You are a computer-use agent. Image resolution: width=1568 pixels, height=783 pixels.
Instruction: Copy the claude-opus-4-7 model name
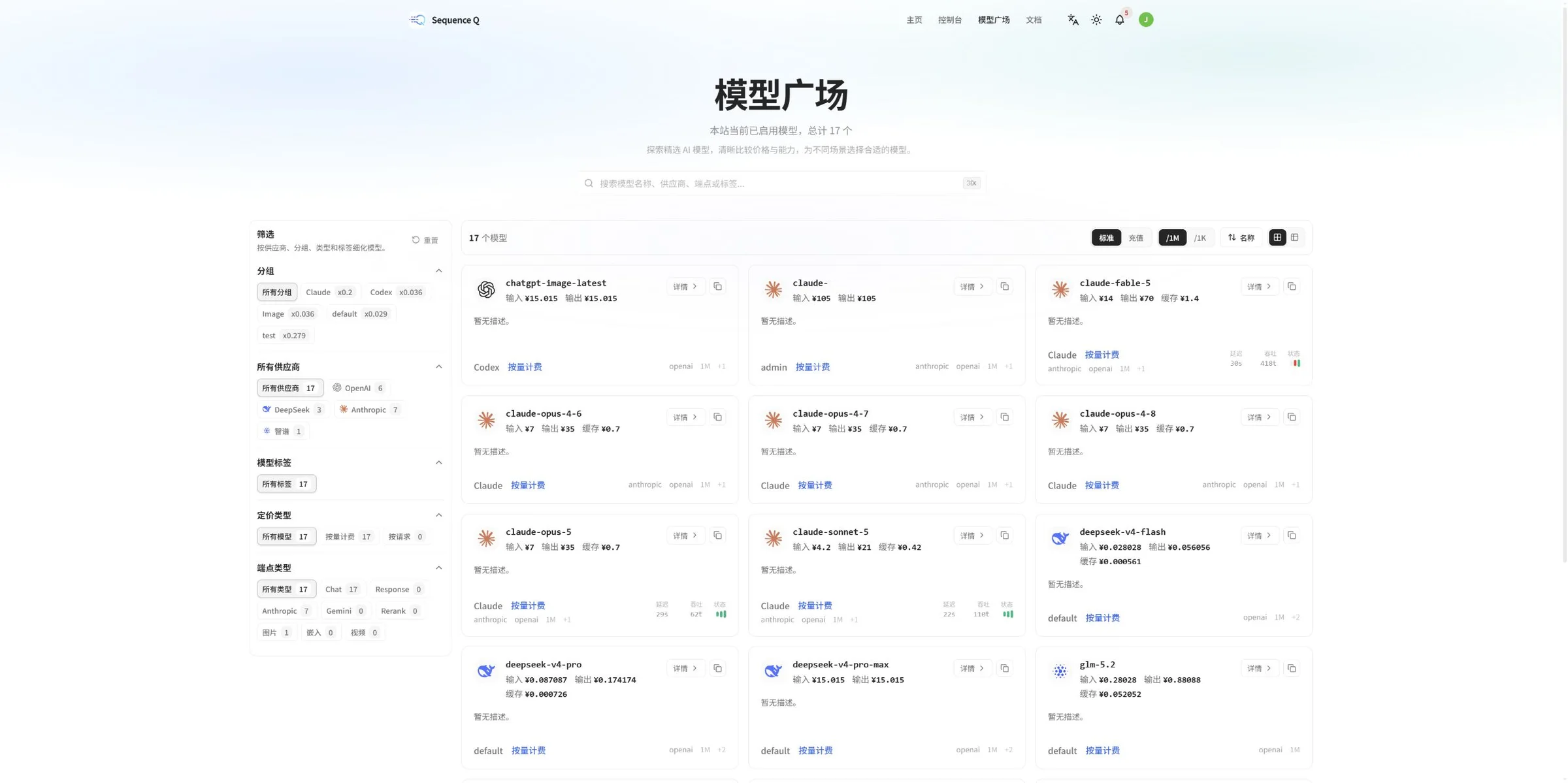pos(1005,417)
